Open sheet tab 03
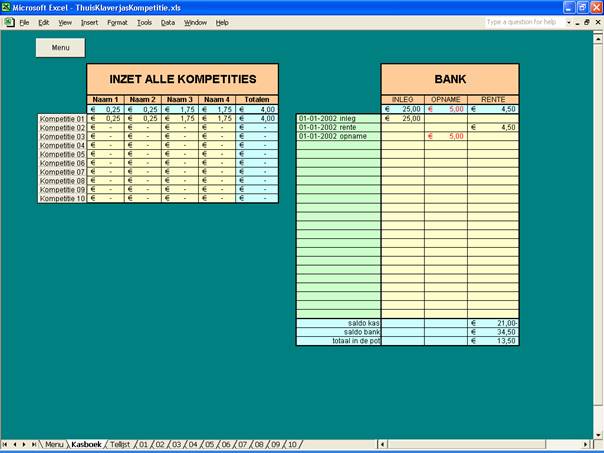The image size is (604, 453). click(176, 445)
